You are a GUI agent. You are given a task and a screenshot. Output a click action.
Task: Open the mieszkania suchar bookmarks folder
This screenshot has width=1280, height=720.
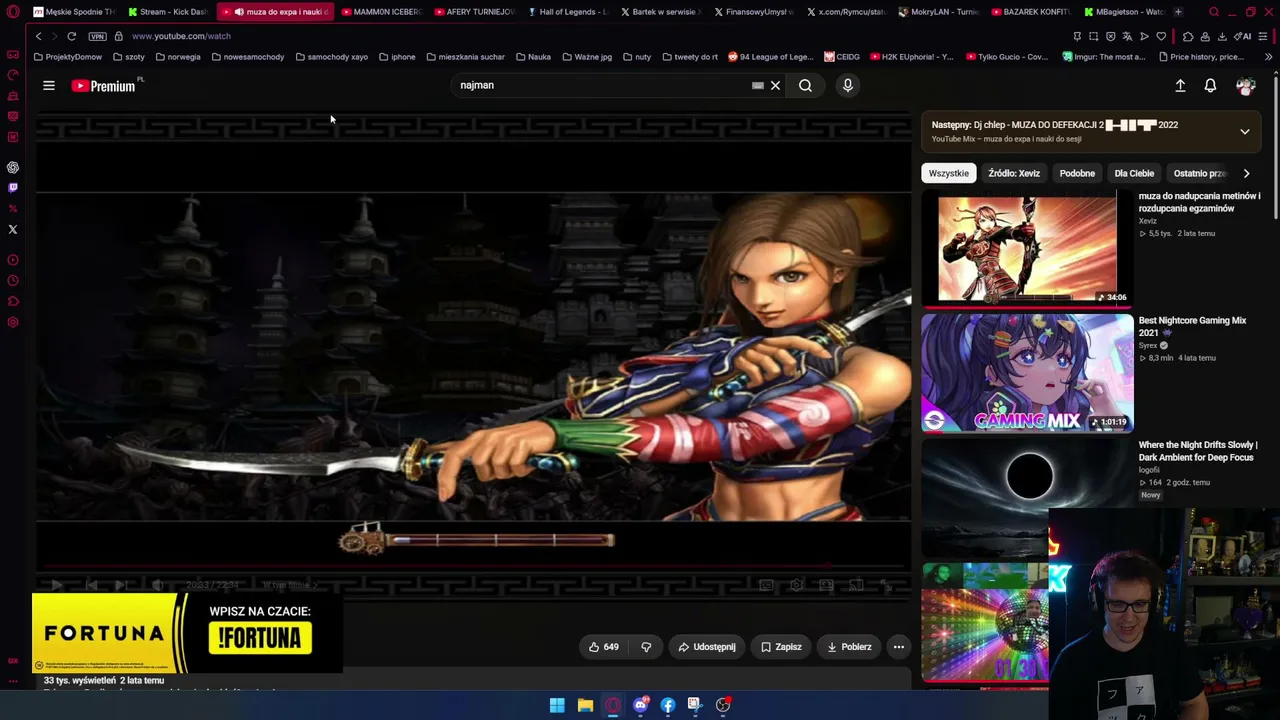464,57
